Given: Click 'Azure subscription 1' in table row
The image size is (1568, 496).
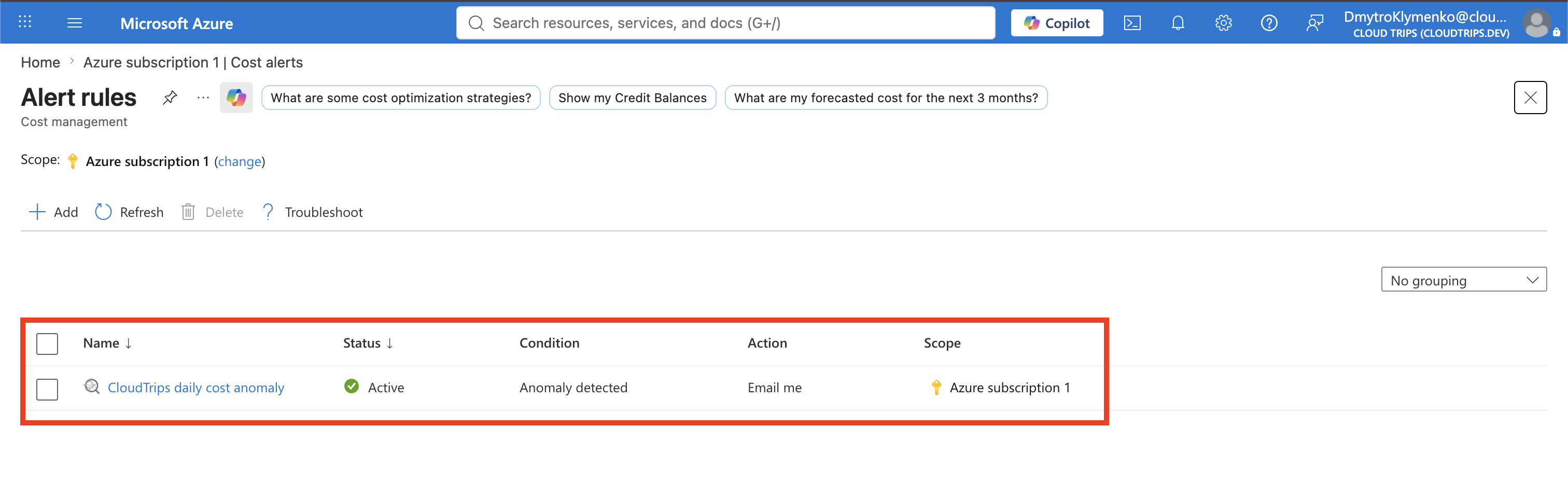Looking at the screenshot, I should click(1009, 388).
